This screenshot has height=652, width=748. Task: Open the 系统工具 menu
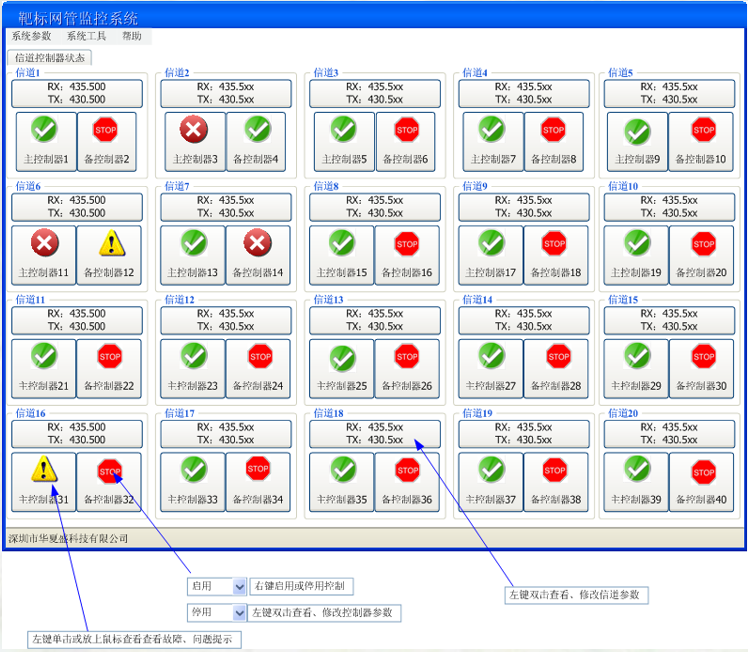click(86, 36)
